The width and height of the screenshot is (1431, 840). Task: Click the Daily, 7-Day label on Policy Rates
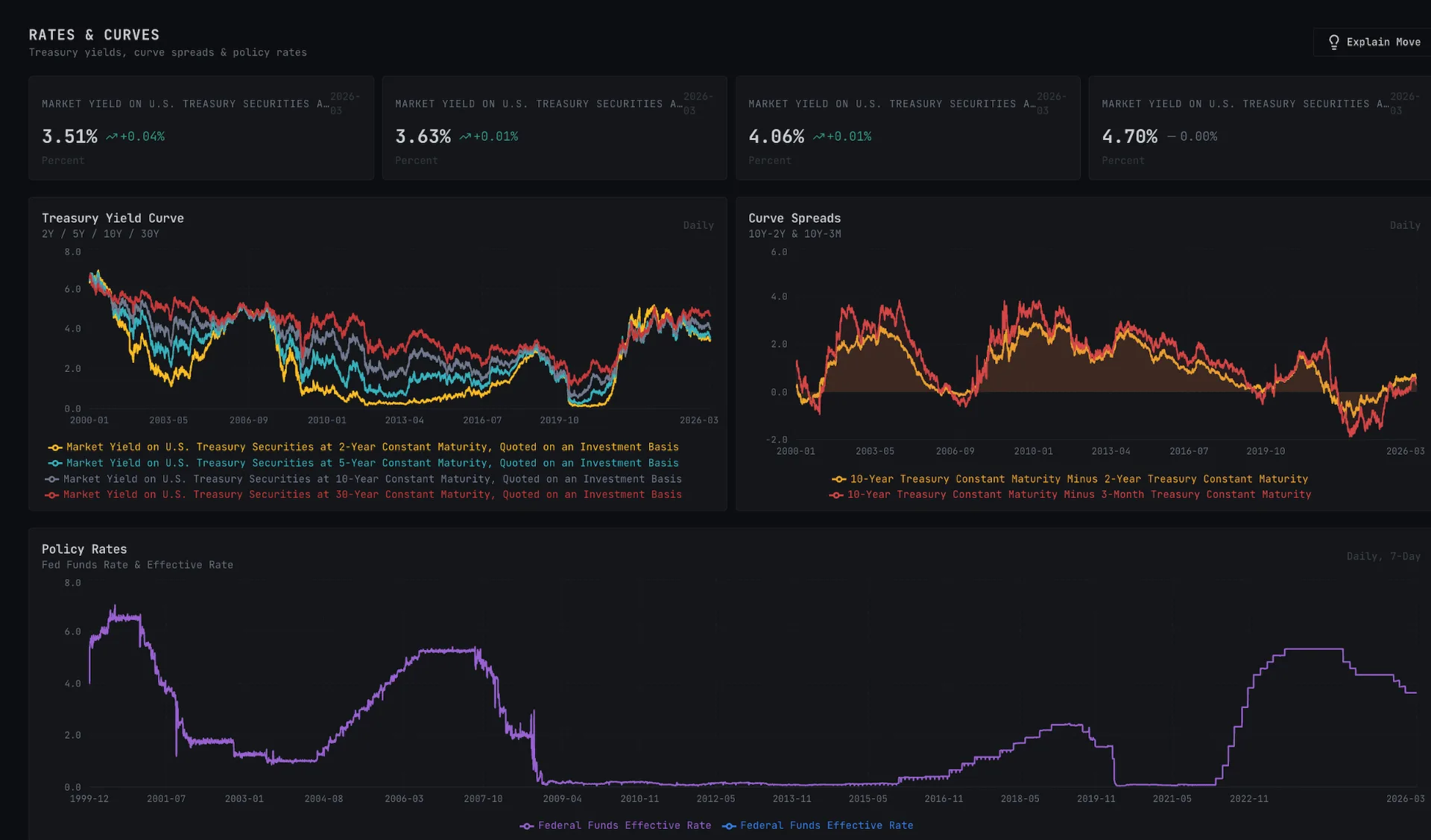(x=1383, y=556)
